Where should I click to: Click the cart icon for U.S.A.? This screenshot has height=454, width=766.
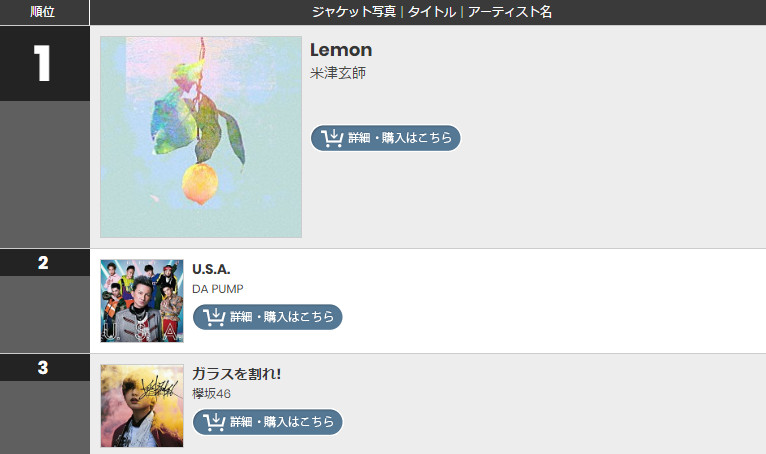(214, 317)
